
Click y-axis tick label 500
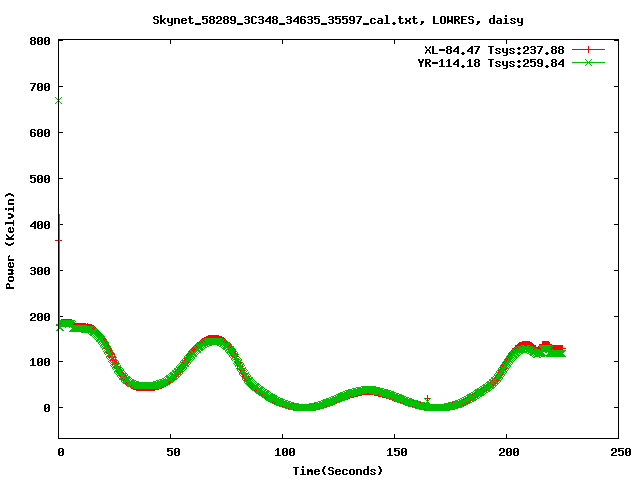click(40, 179)
